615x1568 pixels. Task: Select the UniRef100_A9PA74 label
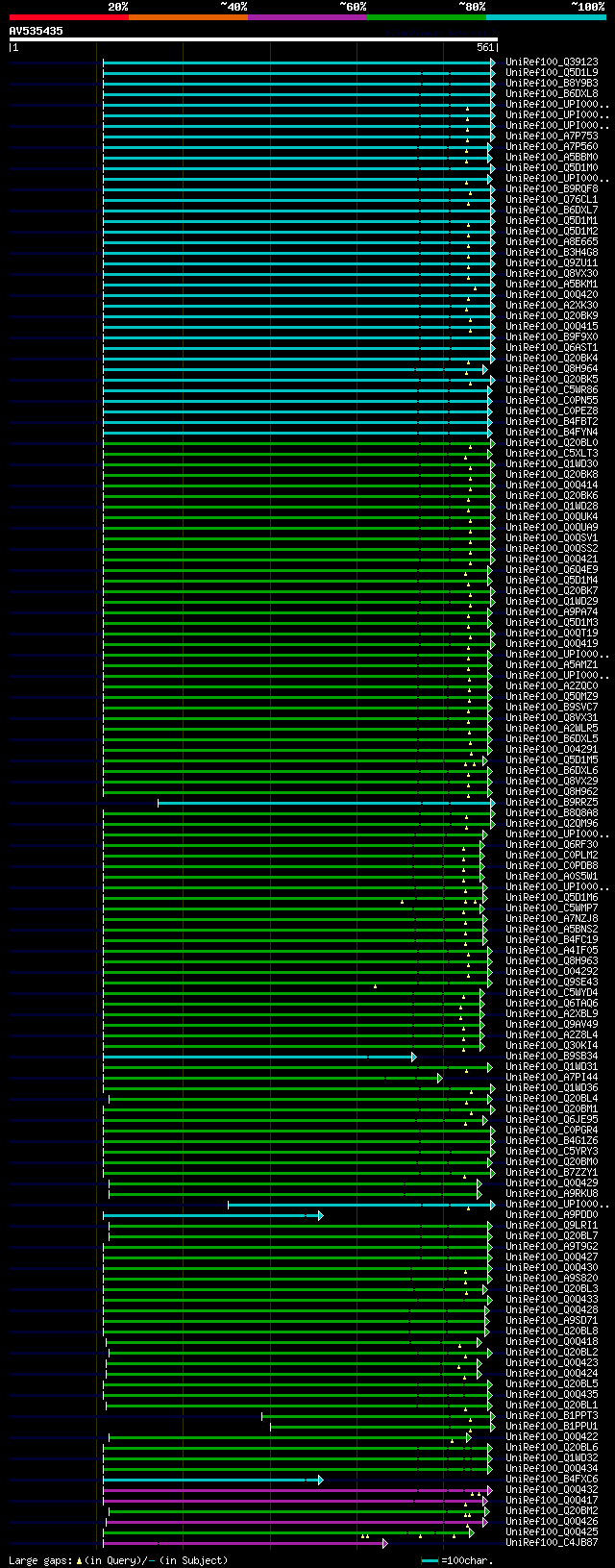552,612
